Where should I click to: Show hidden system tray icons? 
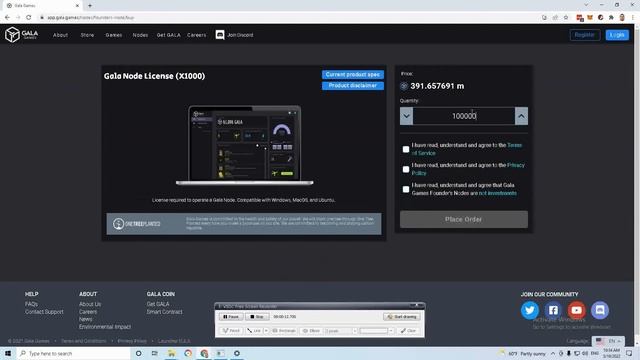[x=553, y=353]
